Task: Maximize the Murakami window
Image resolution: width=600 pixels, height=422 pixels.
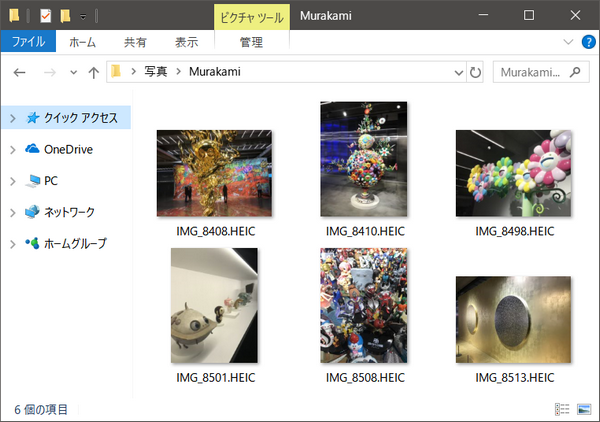Action: (x=529, y=15)
